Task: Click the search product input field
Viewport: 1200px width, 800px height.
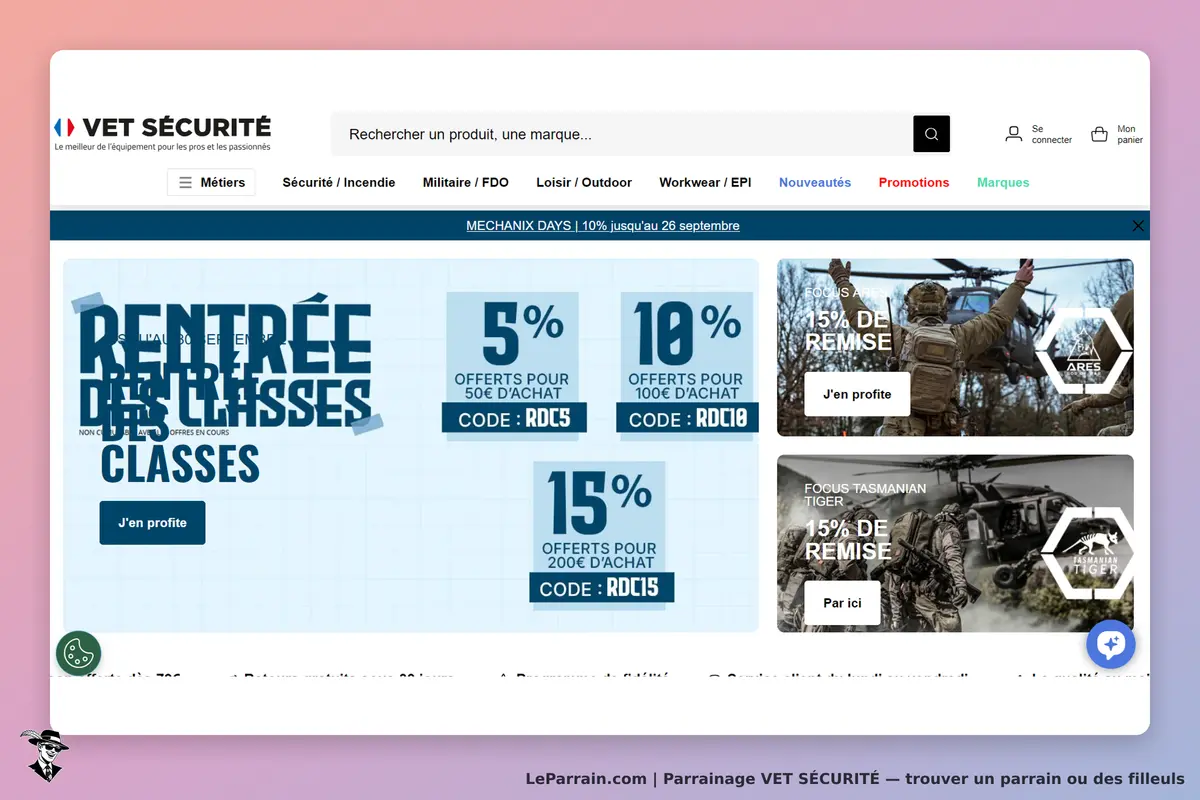Action: pyautogui.click(x=622, y=134)
